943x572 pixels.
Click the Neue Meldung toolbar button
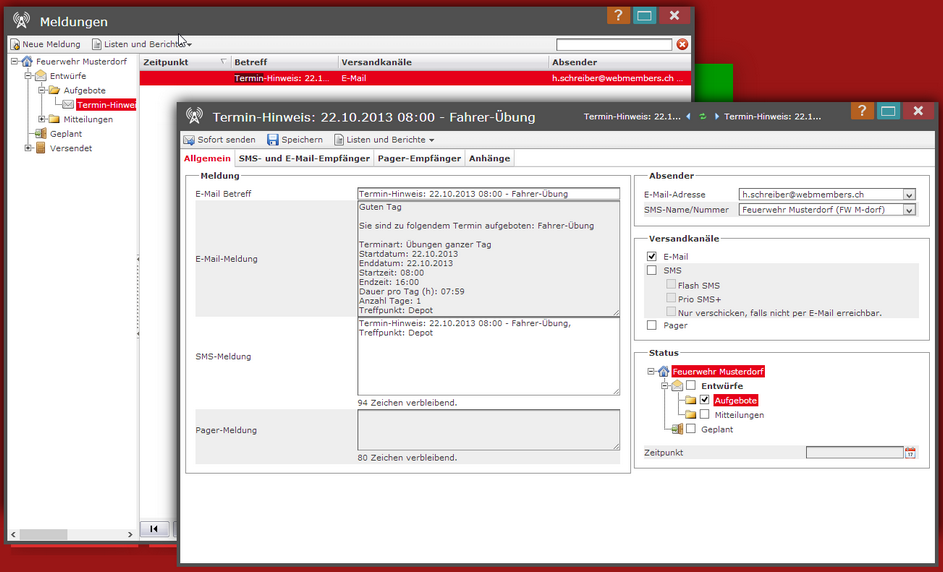[45, 44]
